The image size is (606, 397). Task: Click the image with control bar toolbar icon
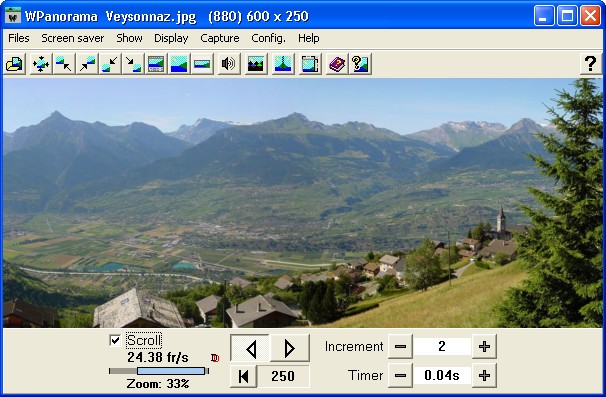click(156, 64)
